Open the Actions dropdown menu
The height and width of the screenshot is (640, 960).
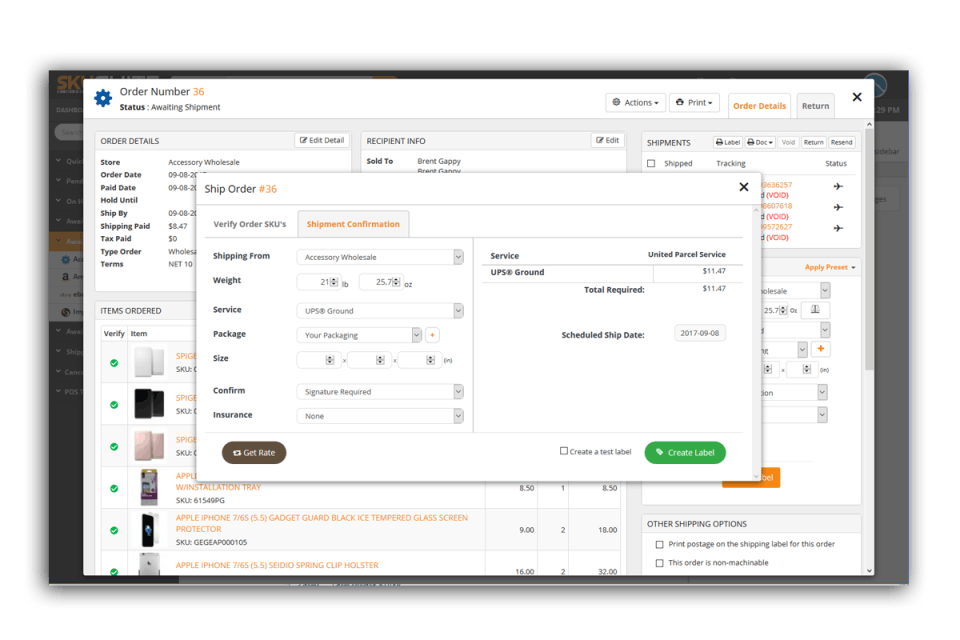(636, 102)
